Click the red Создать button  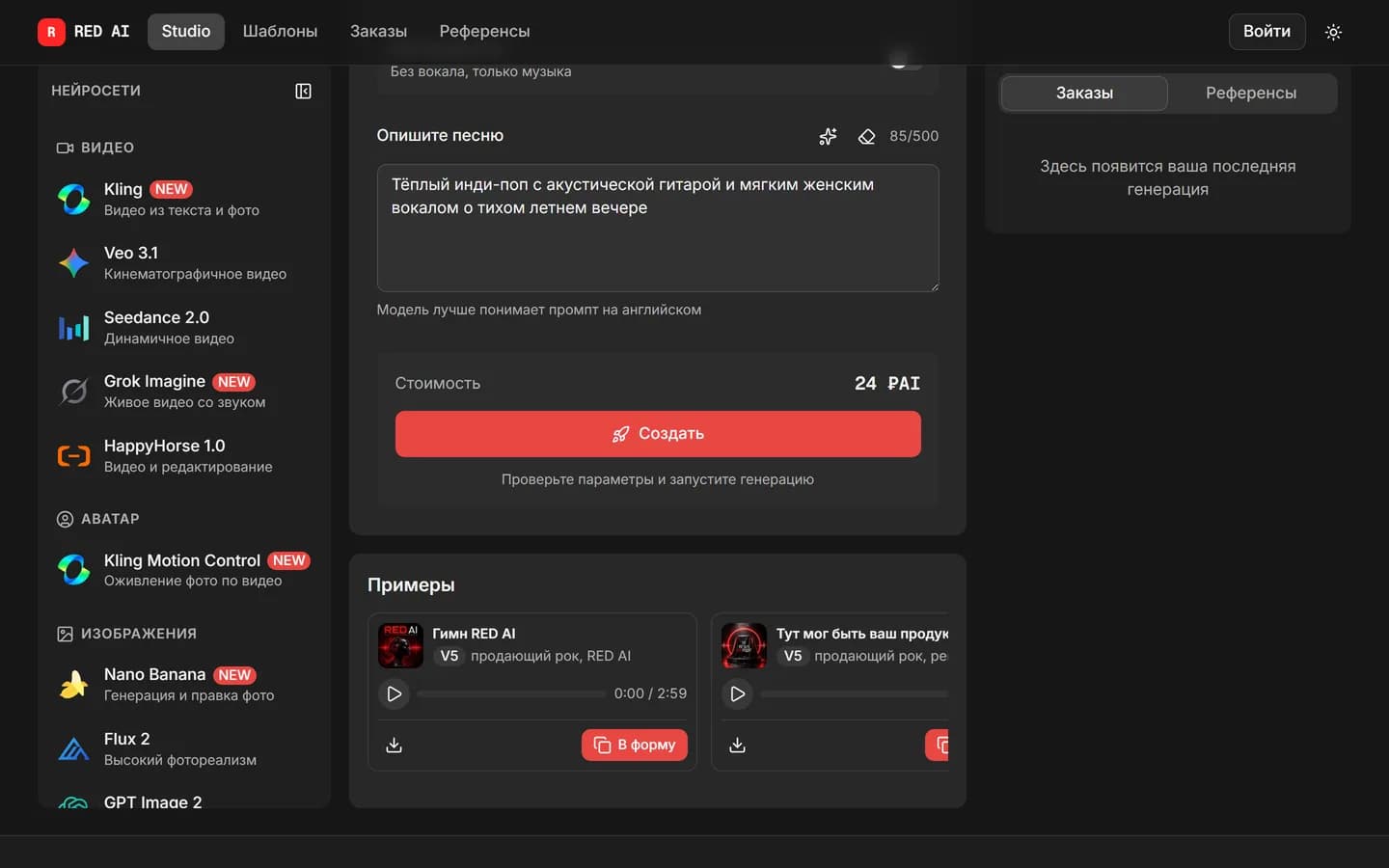pos(658,434)
